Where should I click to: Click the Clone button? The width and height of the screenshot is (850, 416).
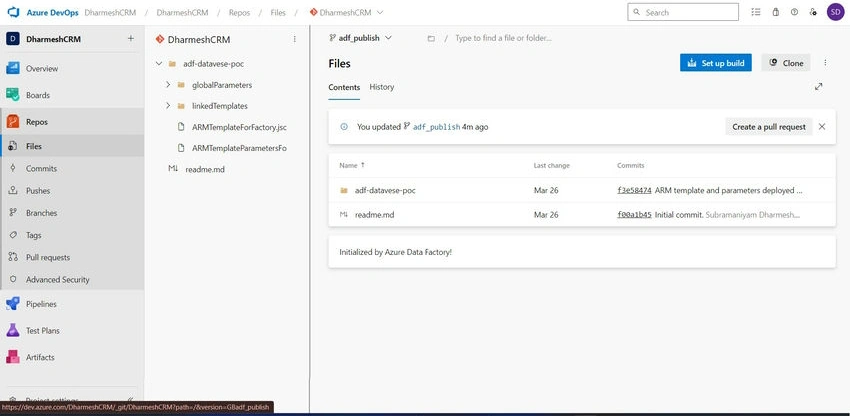click(x=786, y=63)
